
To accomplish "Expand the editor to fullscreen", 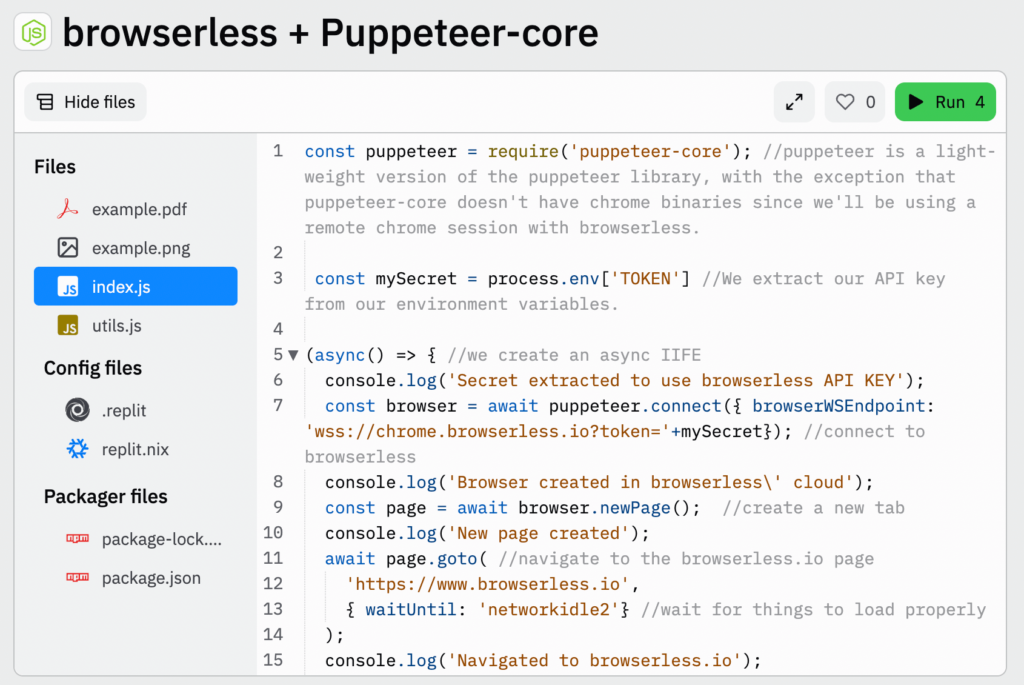I will point(794,101).
